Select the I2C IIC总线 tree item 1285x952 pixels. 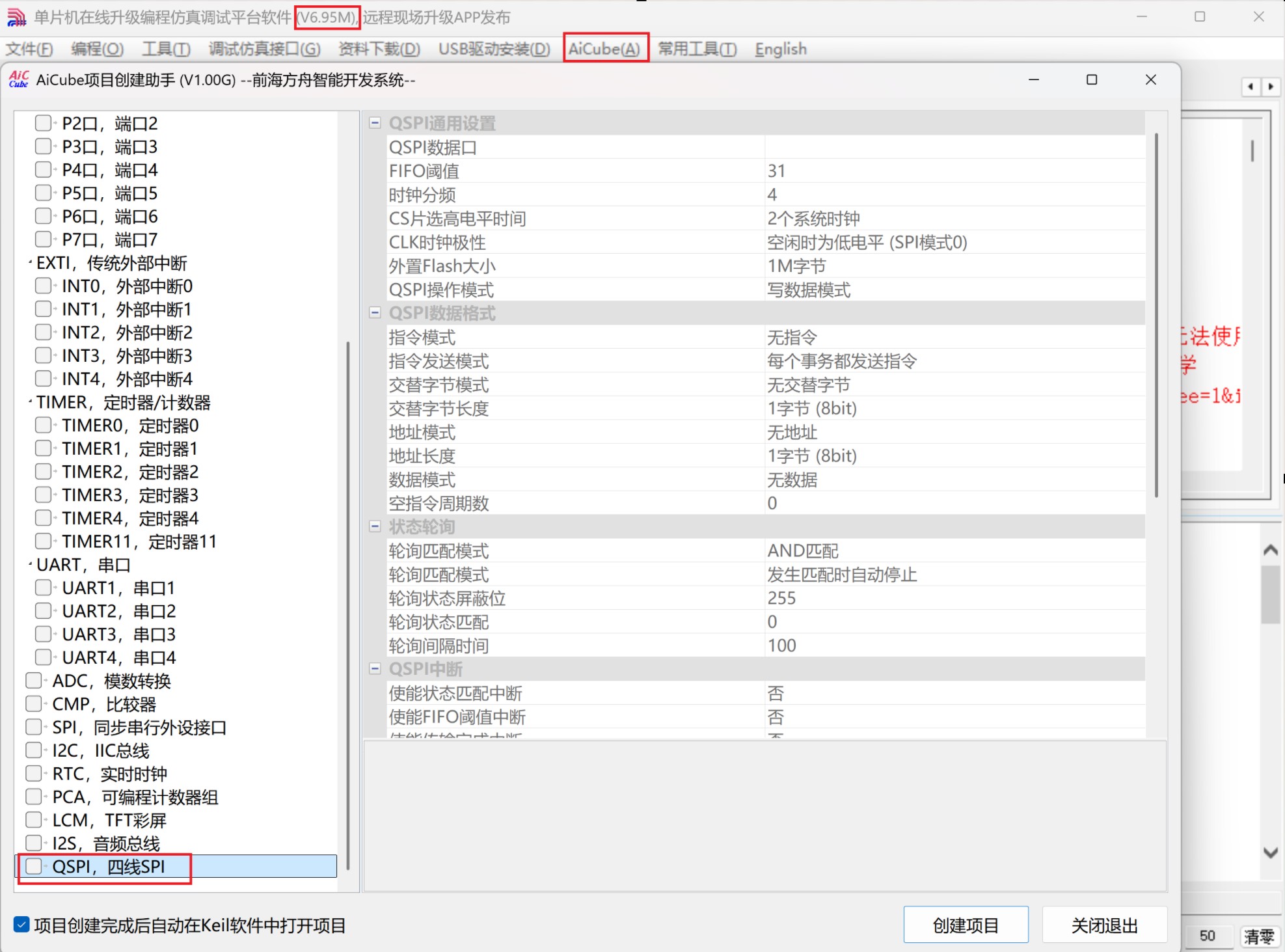tap(101, 750)
